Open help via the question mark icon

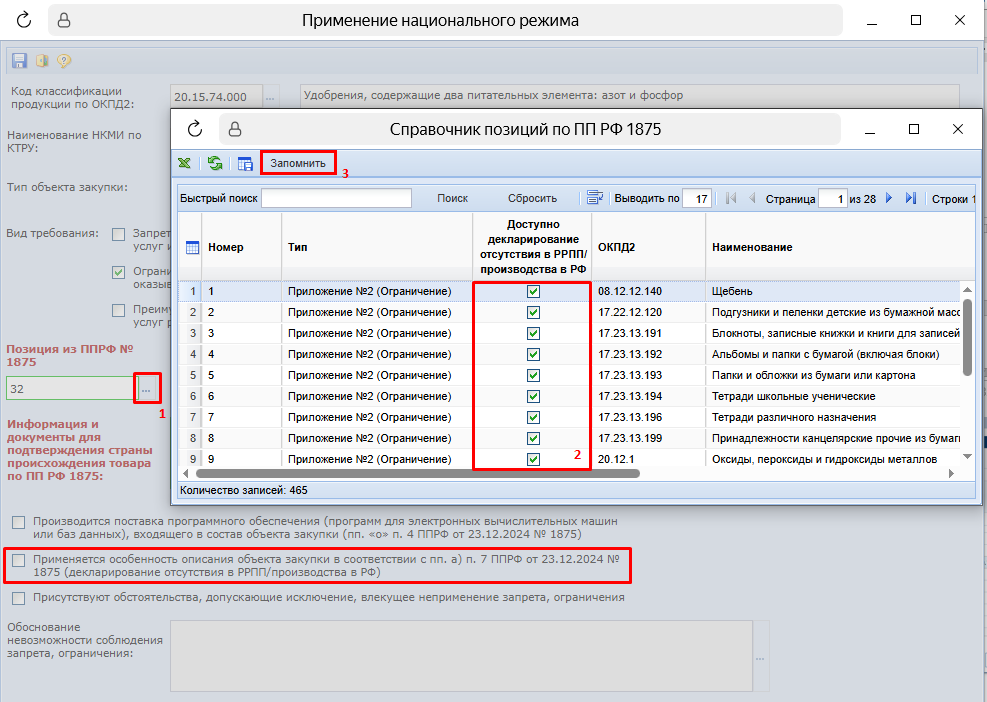point(64,61)
